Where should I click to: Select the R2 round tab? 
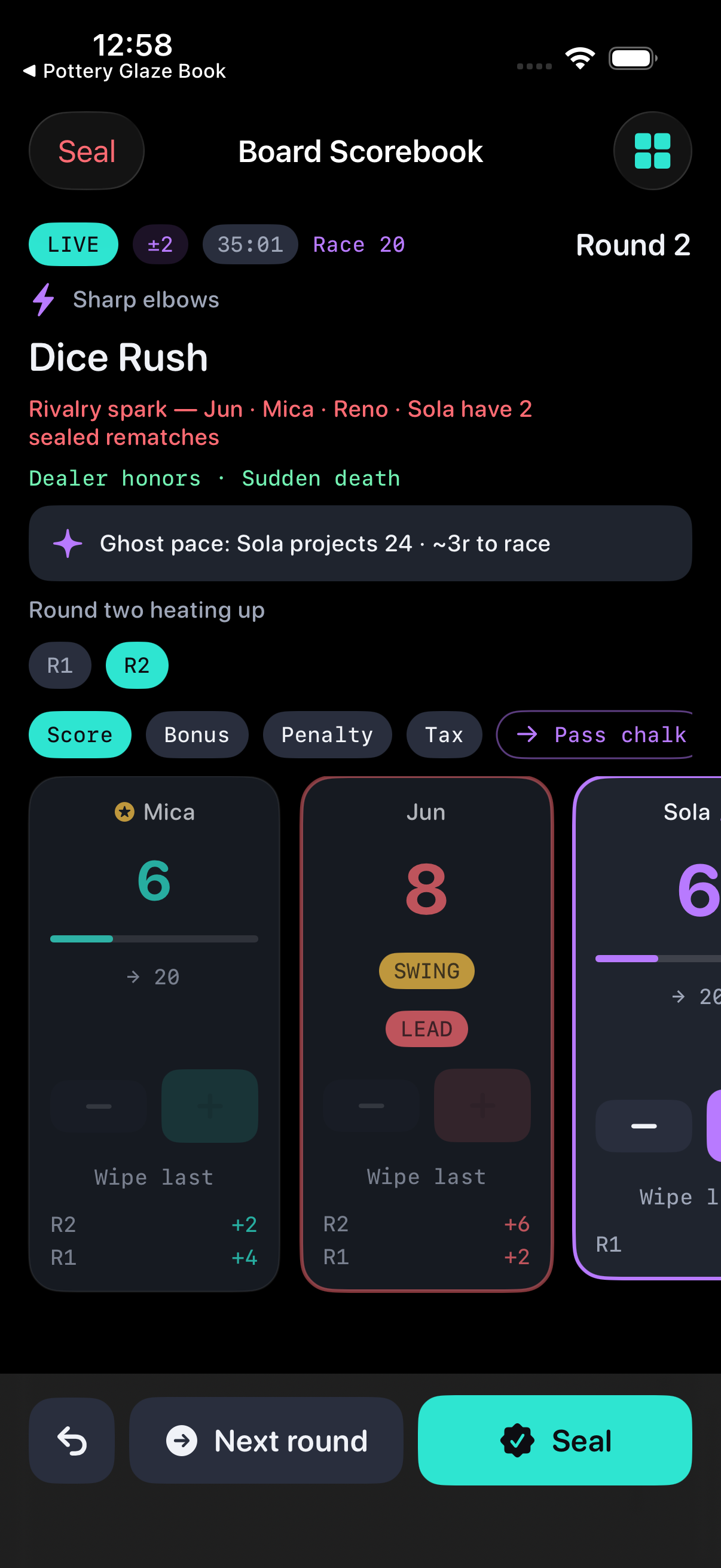137,666
